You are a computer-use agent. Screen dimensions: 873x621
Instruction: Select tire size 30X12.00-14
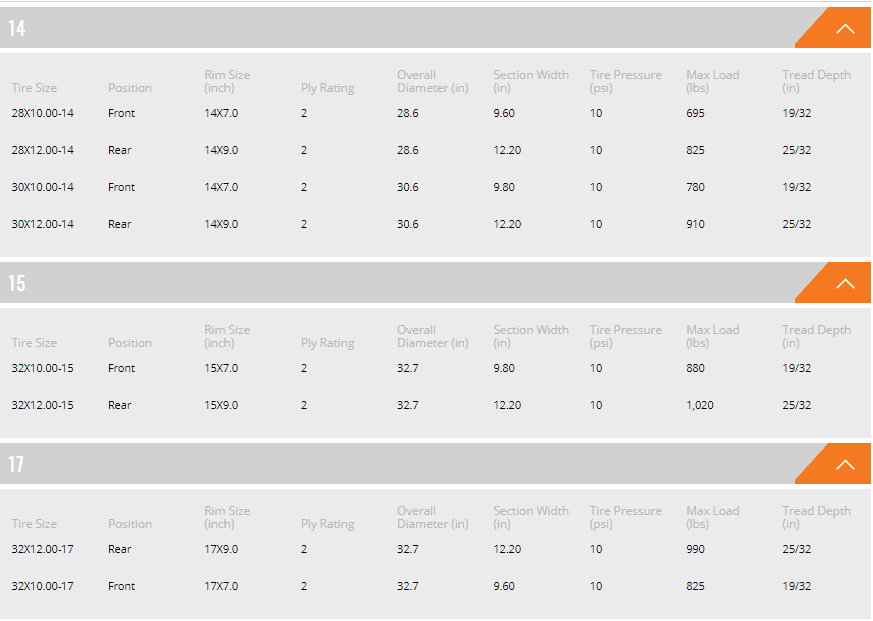[x=42, y=224]
